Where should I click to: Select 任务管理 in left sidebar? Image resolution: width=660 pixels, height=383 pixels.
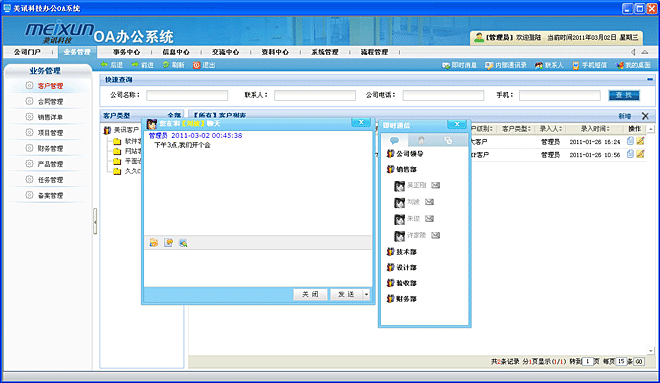point(50,180)
